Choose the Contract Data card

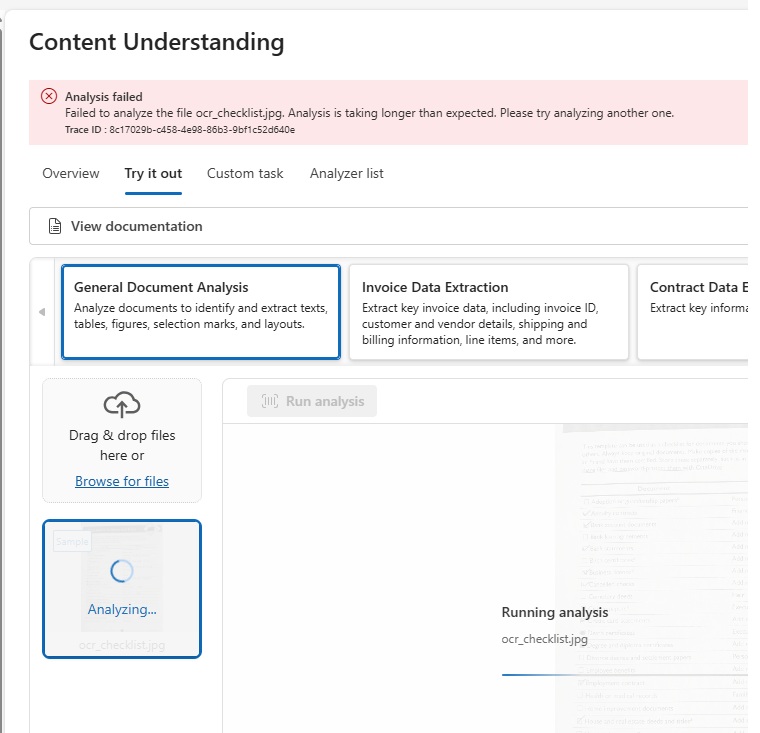[693, 312]
